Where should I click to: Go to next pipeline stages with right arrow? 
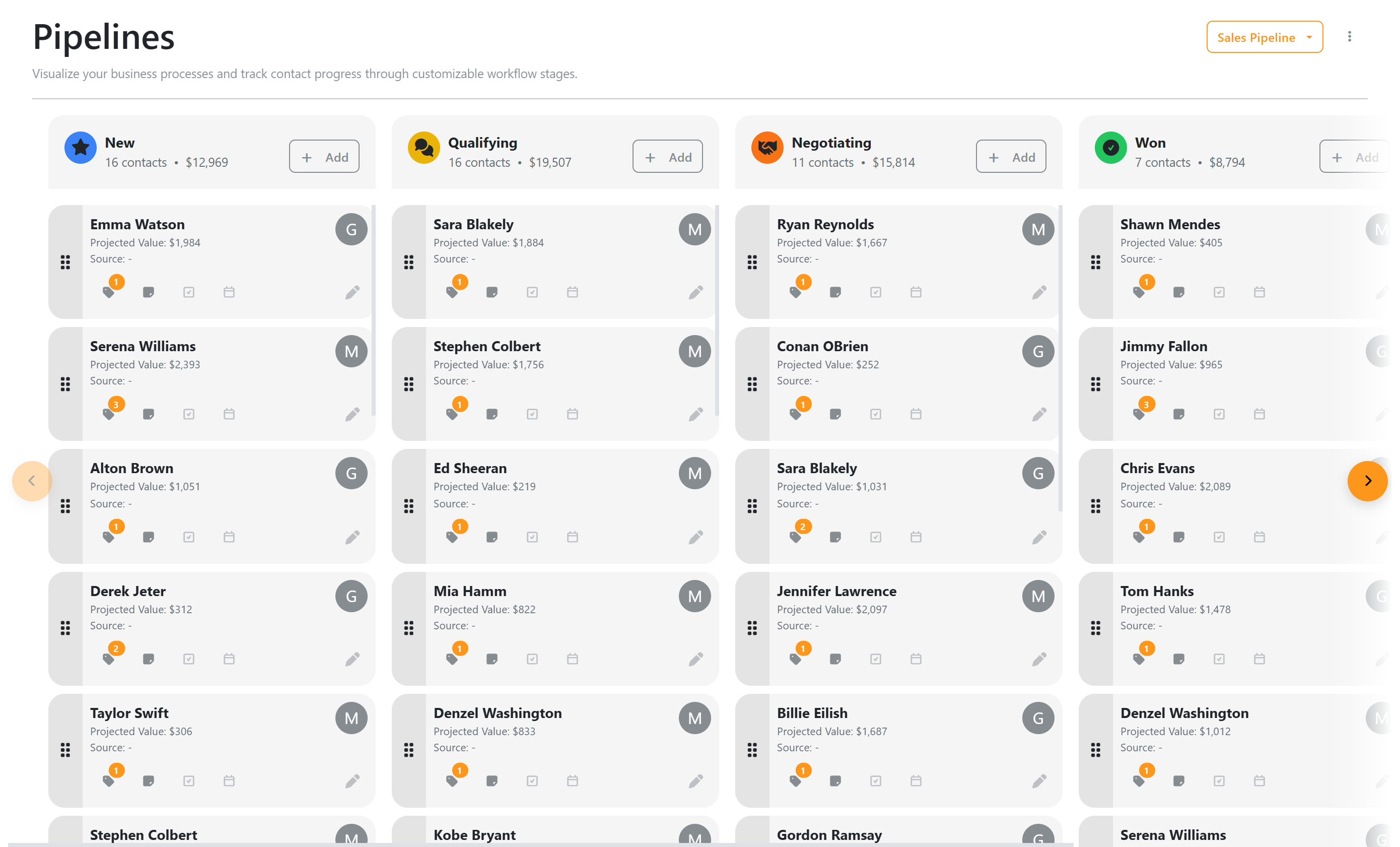tap(1368, 481)
